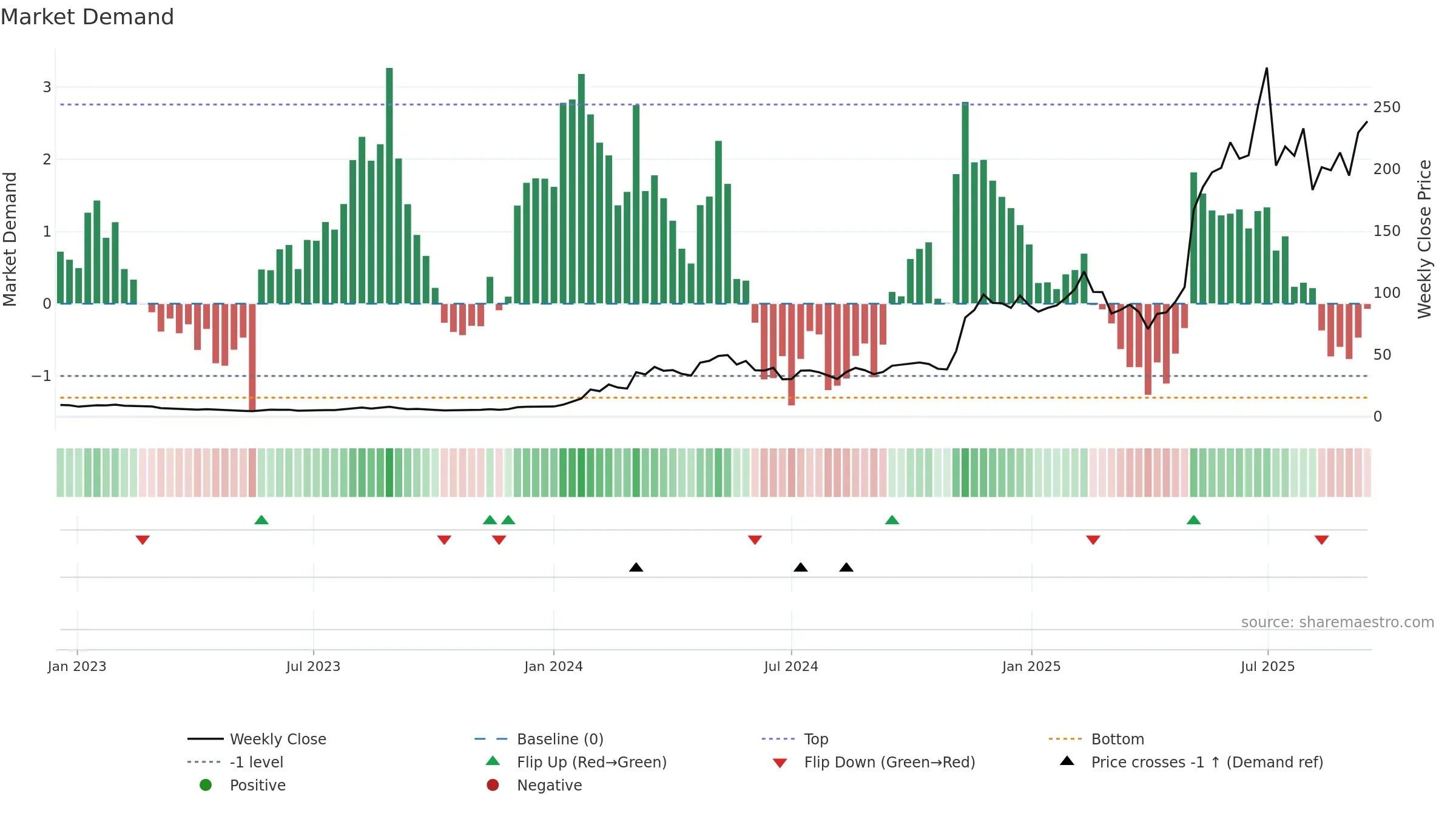Click the Jul 2024 x-axis label

pos(791,666)
